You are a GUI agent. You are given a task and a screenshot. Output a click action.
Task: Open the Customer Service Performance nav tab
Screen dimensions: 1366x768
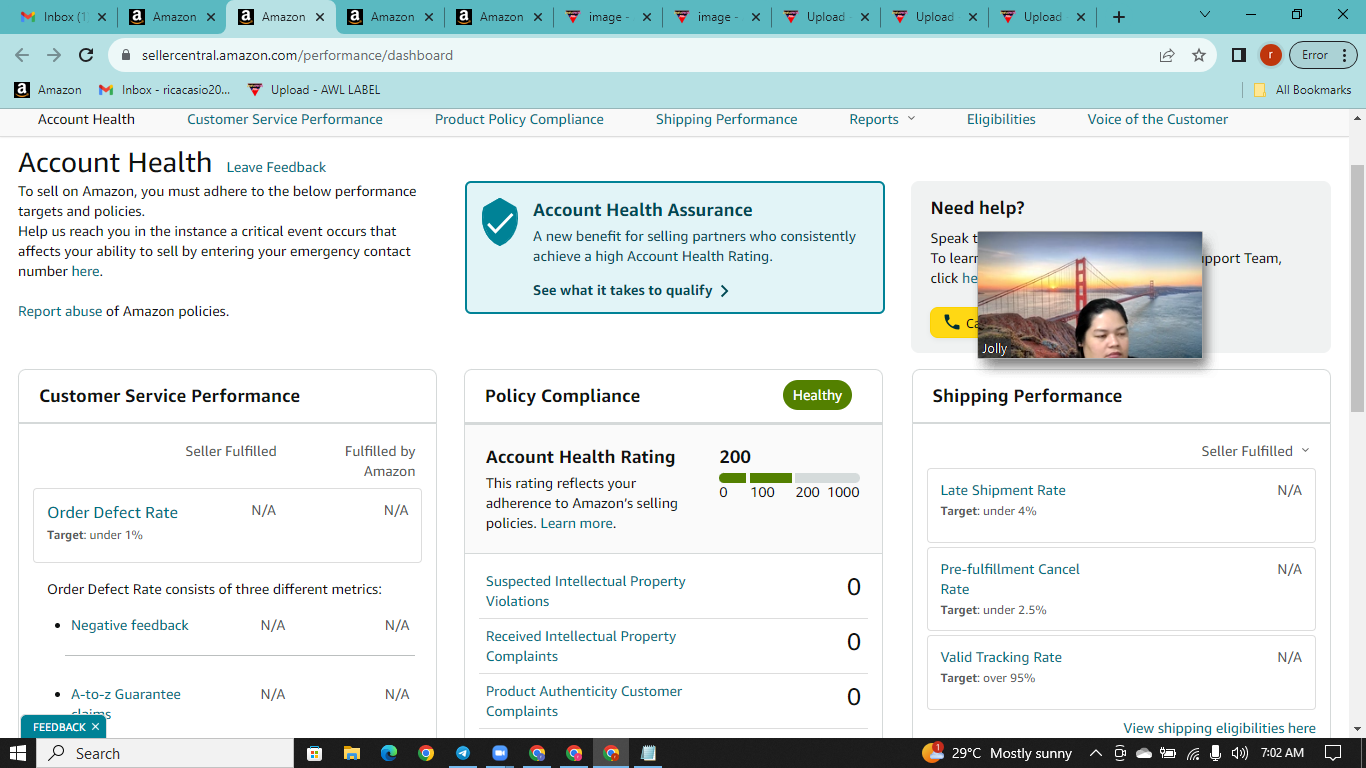point(285,119)
